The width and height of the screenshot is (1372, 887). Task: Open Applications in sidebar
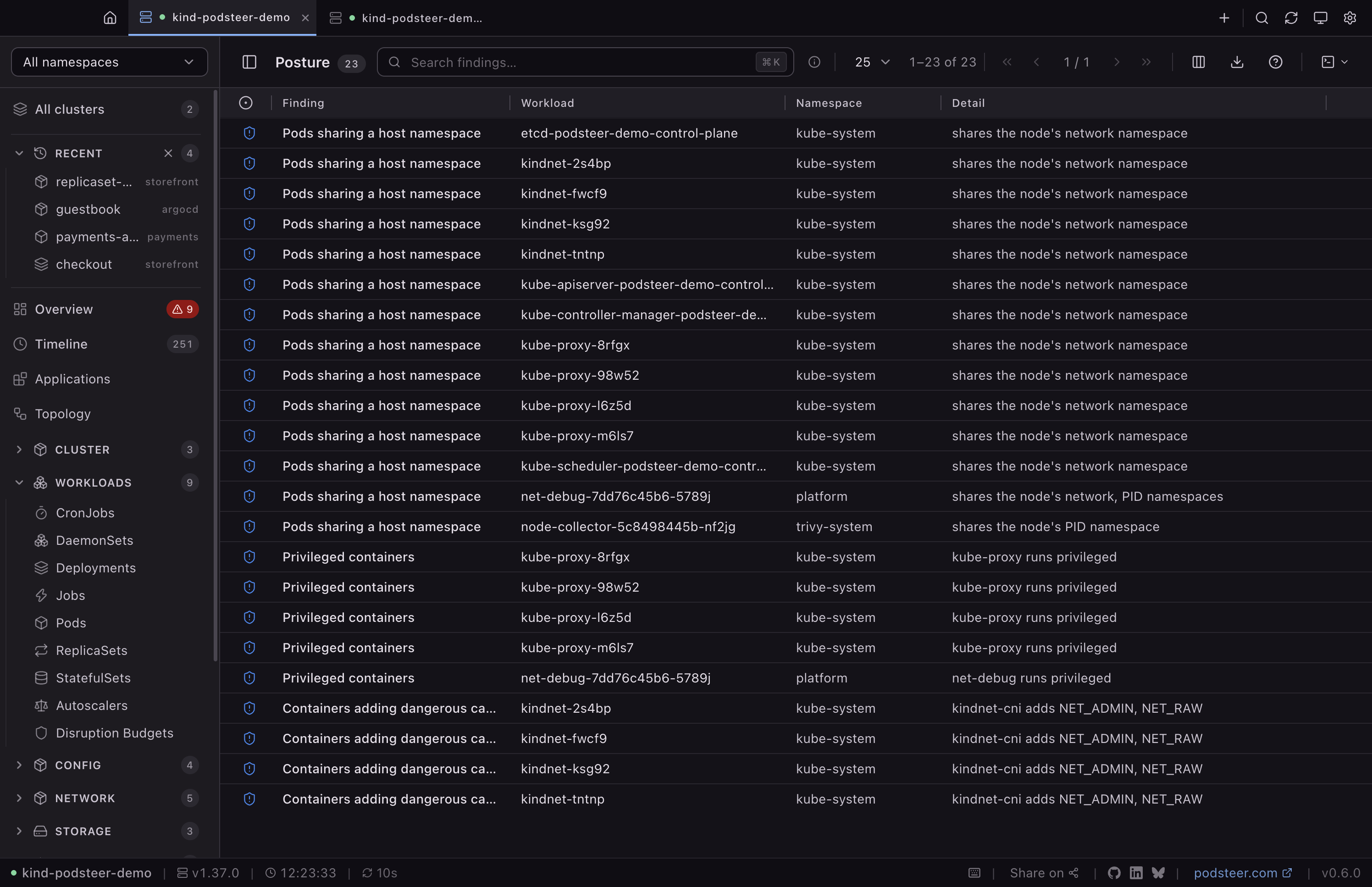click(106, 379)
